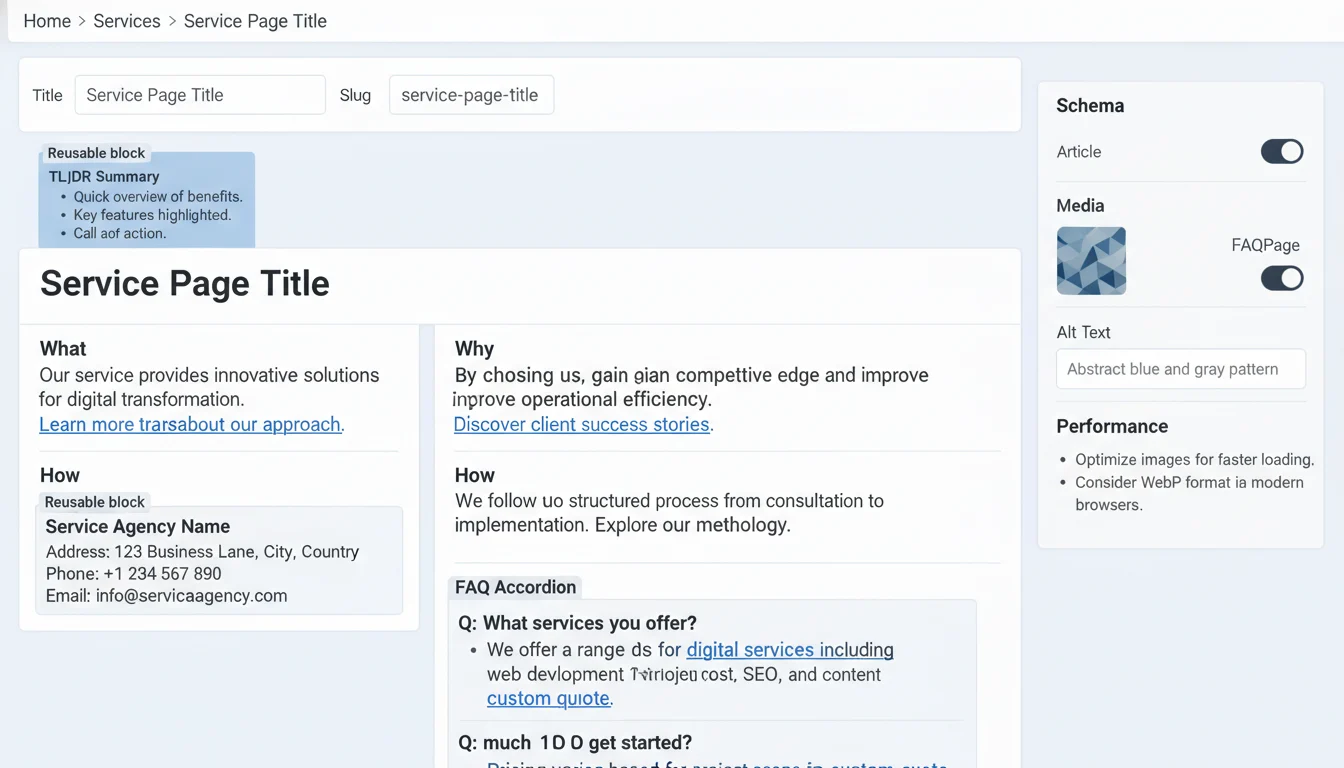Screen dimensions: 1344x768
Task: Expand the question What services you offer
Action: pyautogui.click(x=577, y=623)
